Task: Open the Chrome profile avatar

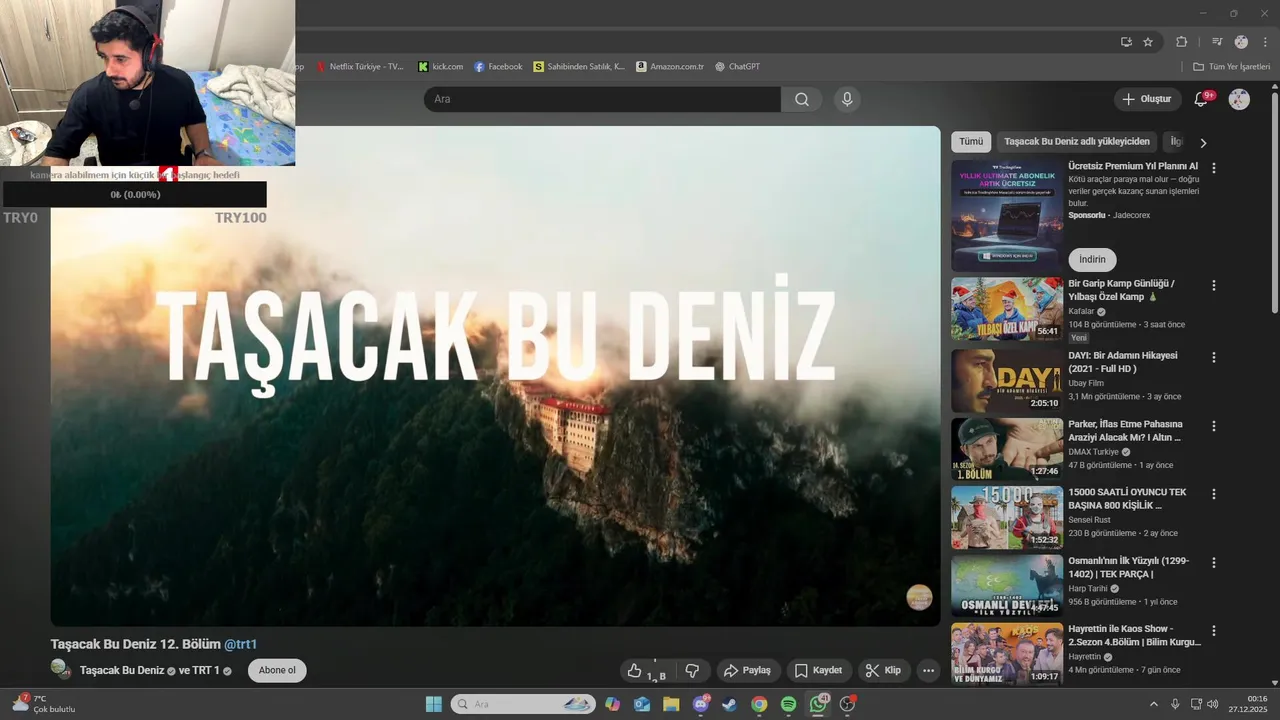Action: (x=1241, y=42)
